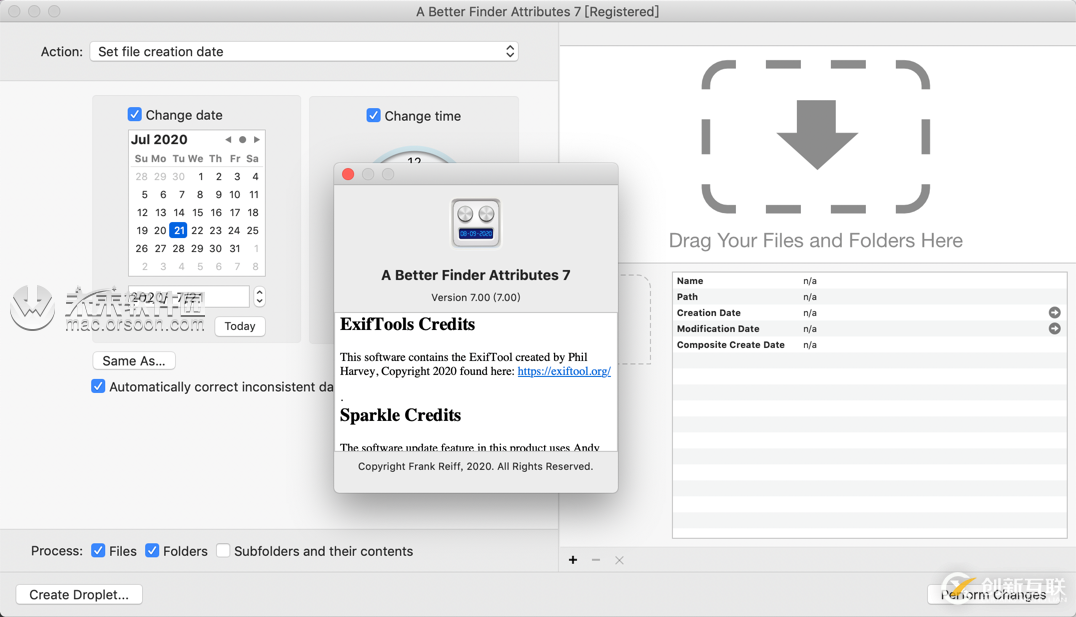The height and width of the screenshot is (617, 1076).
Task: Select the Name row in info table
Action: tap(869, 281)
